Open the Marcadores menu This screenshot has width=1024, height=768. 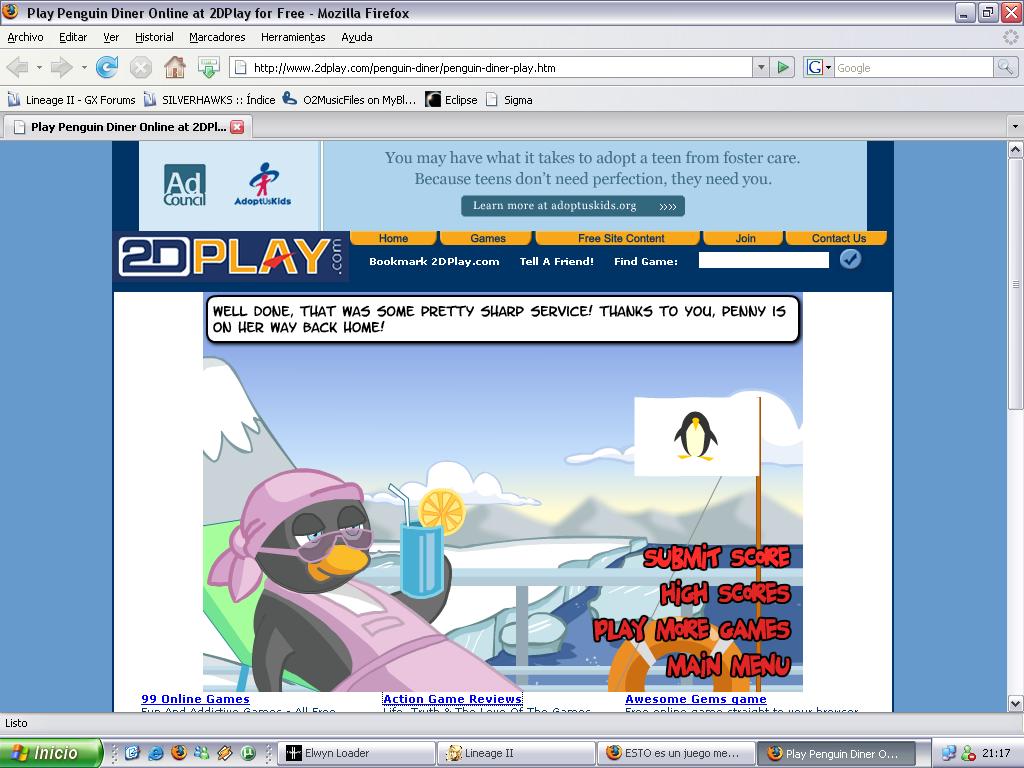point(217,37)
